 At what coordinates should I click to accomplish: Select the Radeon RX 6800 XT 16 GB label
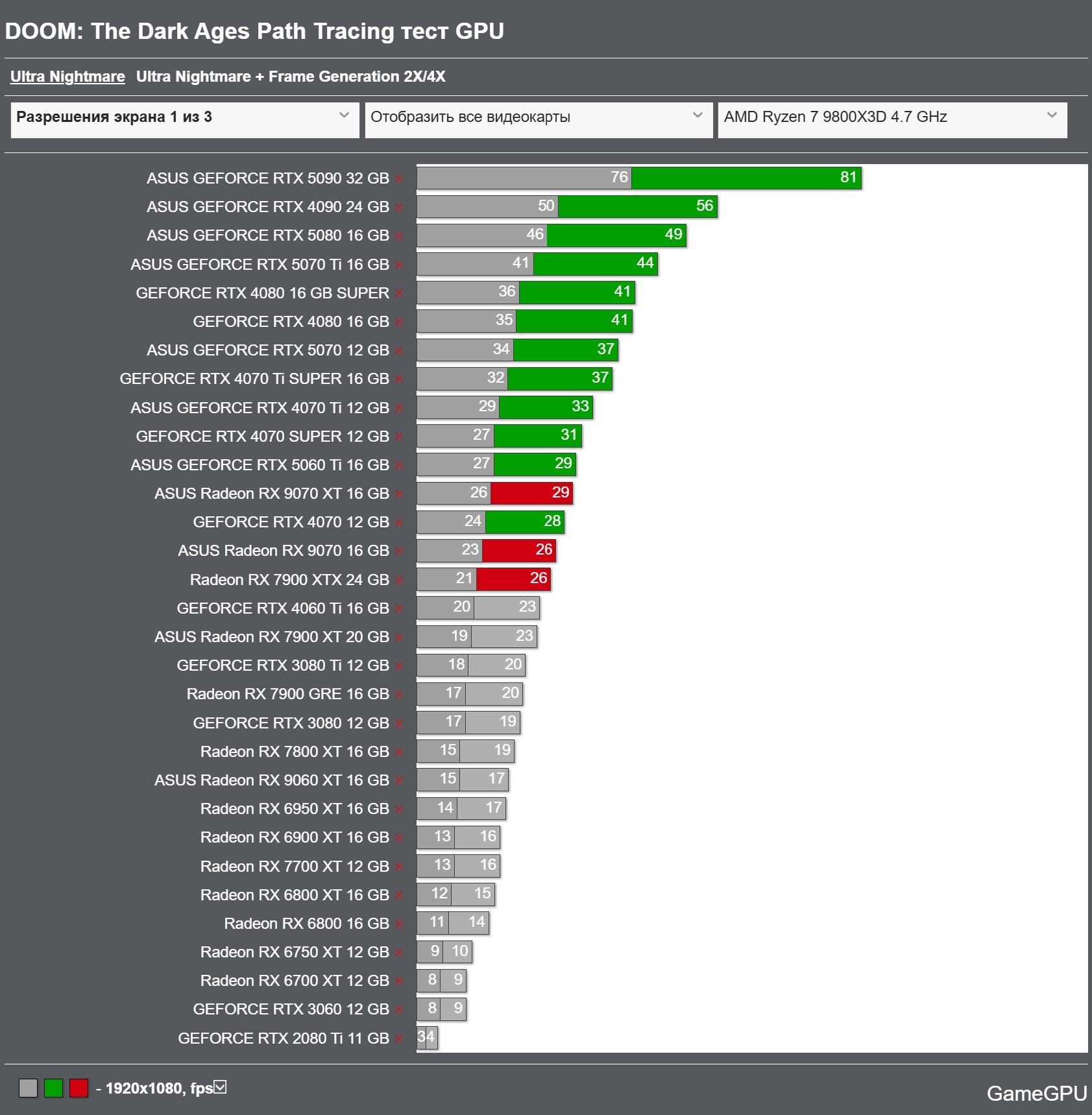tap(295, 895)
